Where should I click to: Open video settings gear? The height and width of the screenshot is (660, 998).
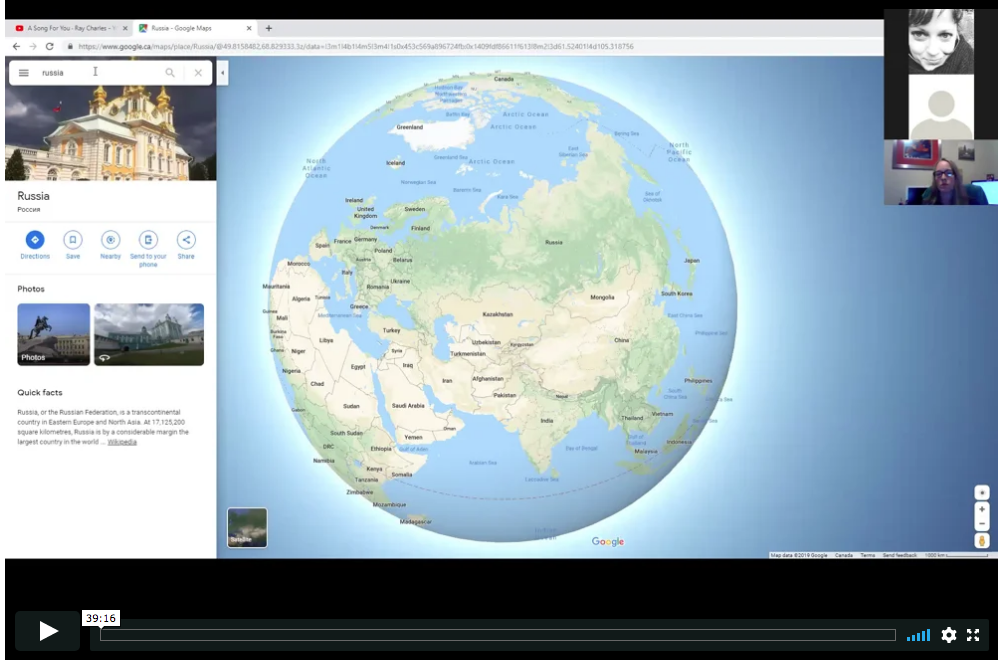(x=948, y=635)
